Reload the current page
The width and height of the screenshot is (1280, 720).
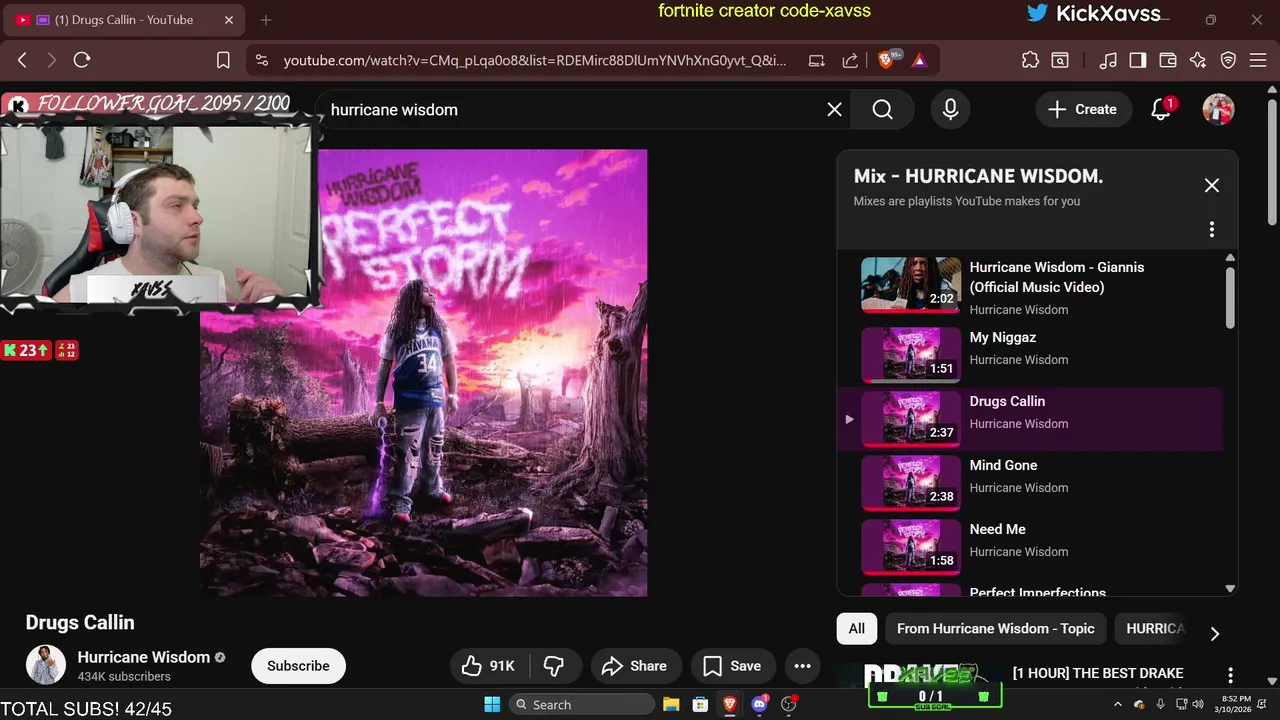pos(82,60)
